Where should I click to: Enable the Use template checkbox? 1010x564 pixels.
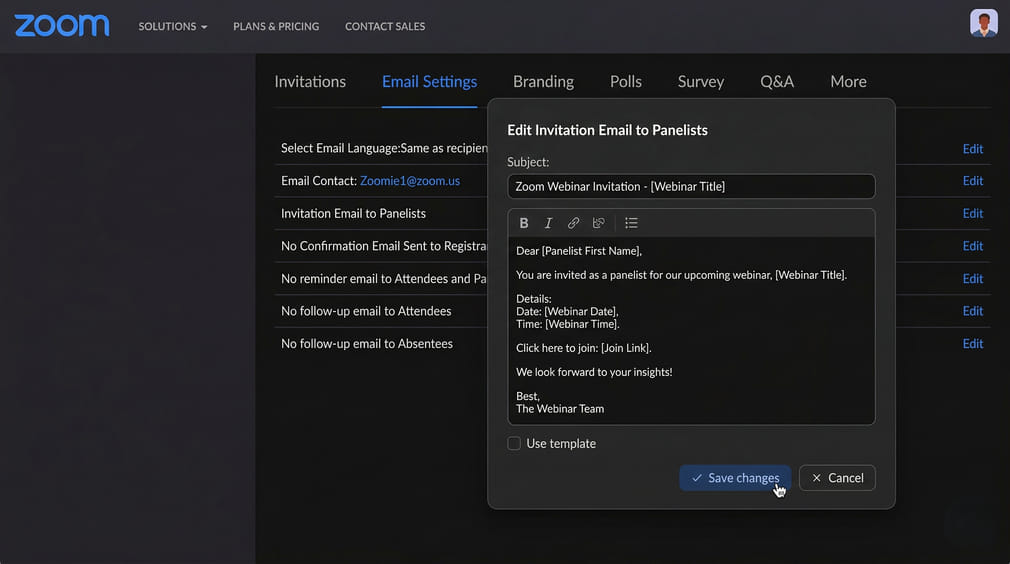[514, 443]
